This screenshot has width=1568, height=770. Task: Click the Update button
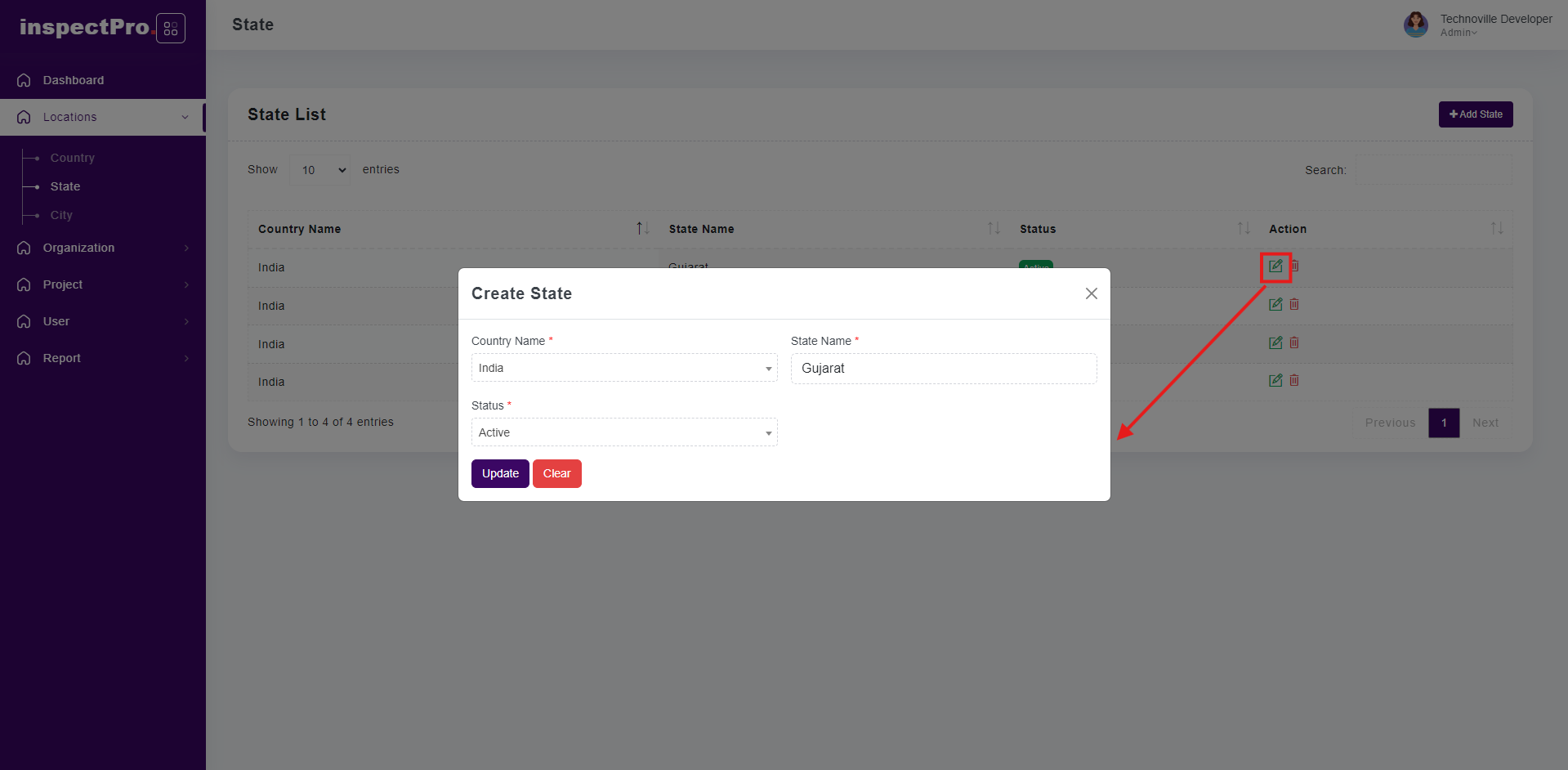point(500,473)
